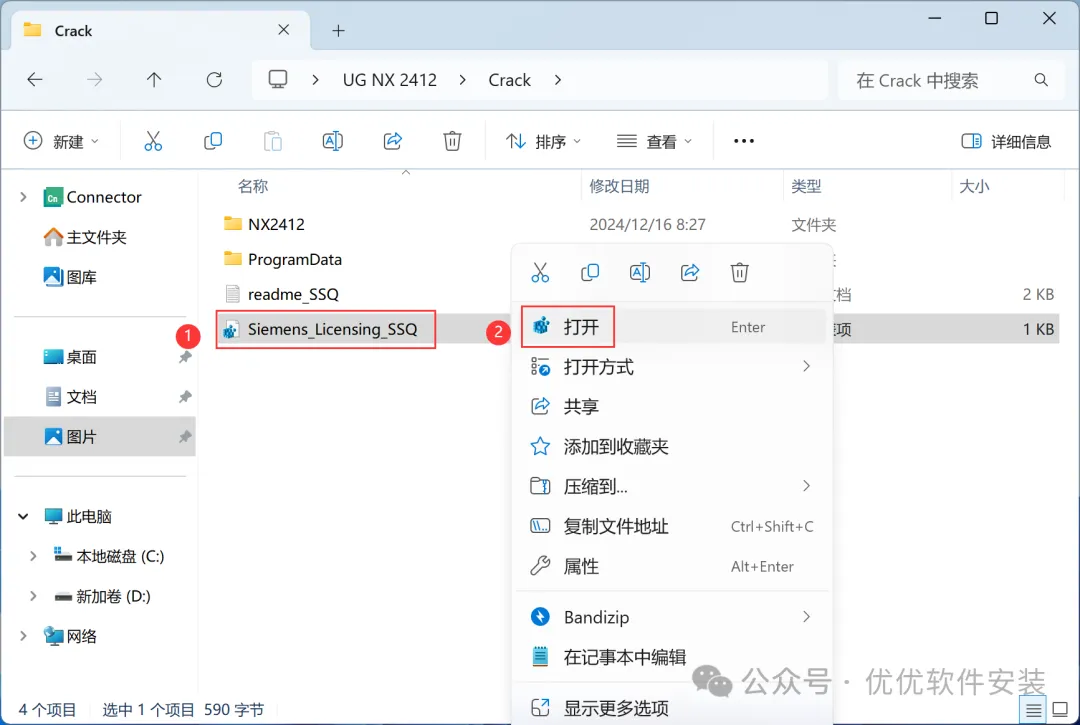Open the 查看 (View) dropdown
Viewport: 1080px width, 725px height.
tap(654, 141)
